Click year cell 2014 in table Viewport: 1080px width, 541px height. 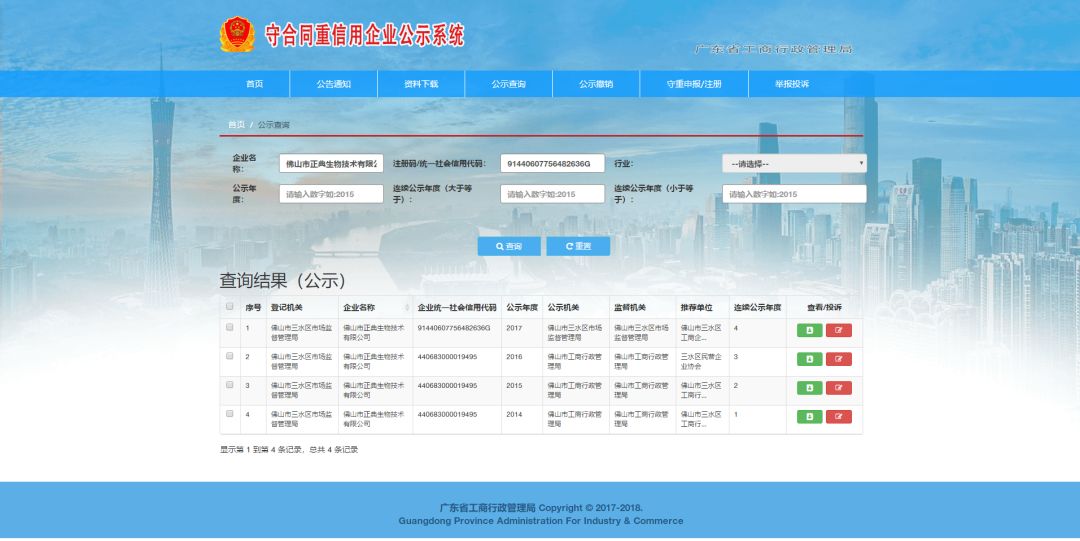coord(515,415)
